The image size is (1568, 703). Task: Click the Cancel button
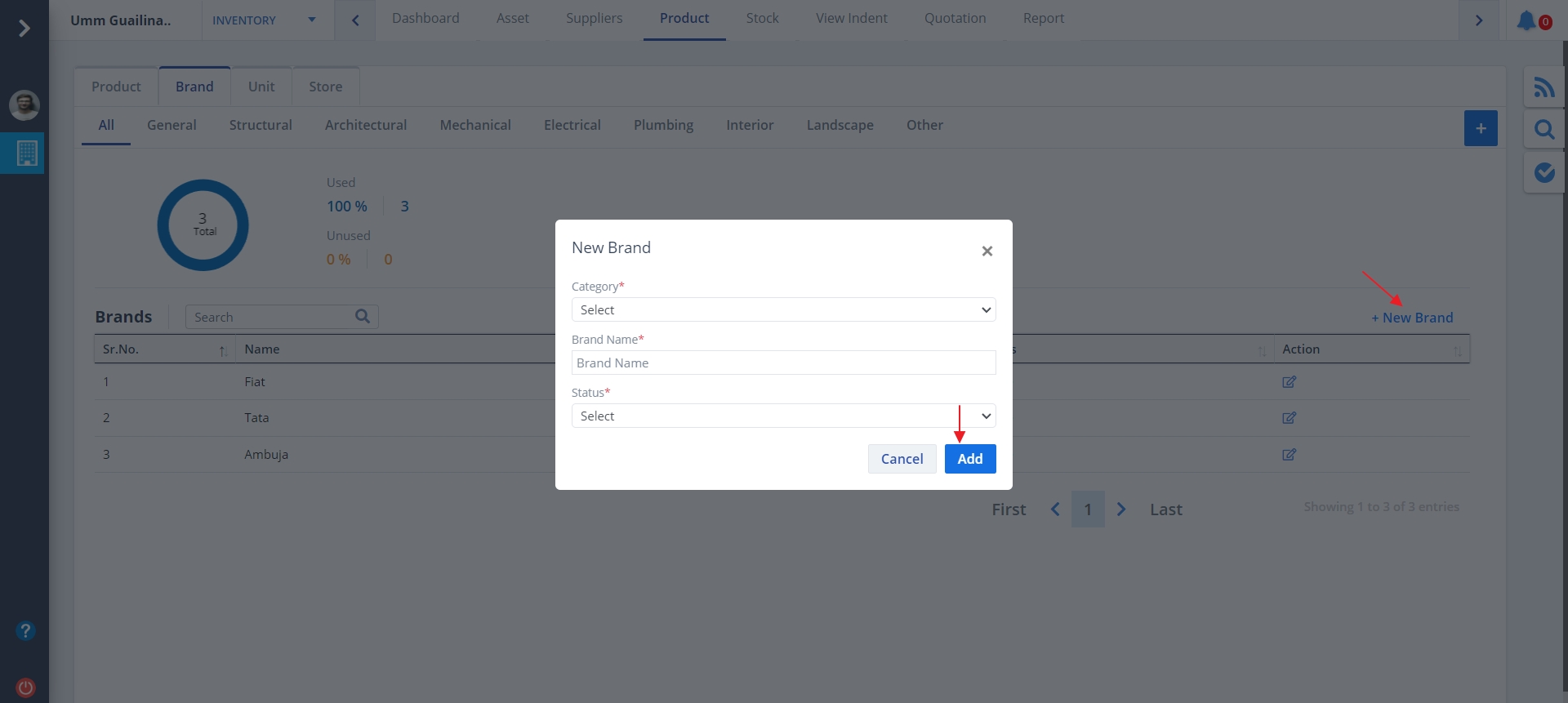tap(902, 459)
